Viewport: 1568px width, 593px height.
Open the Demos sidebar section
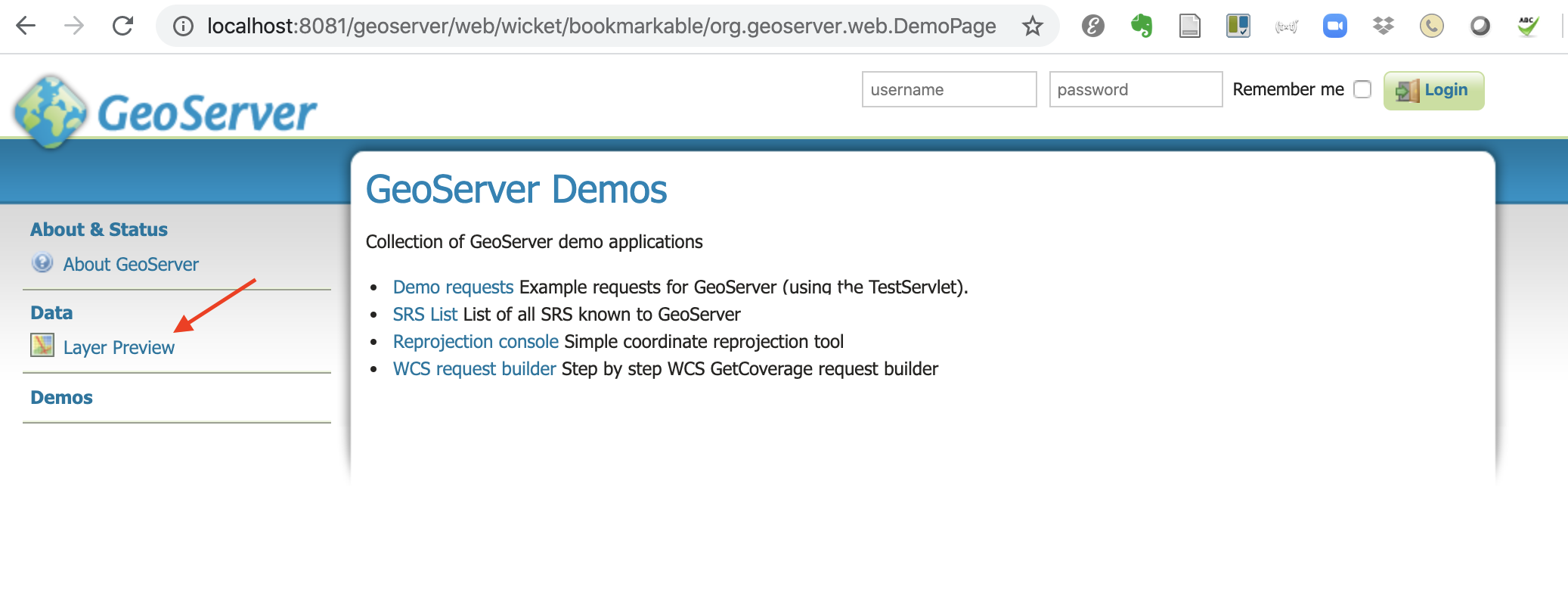61,397
